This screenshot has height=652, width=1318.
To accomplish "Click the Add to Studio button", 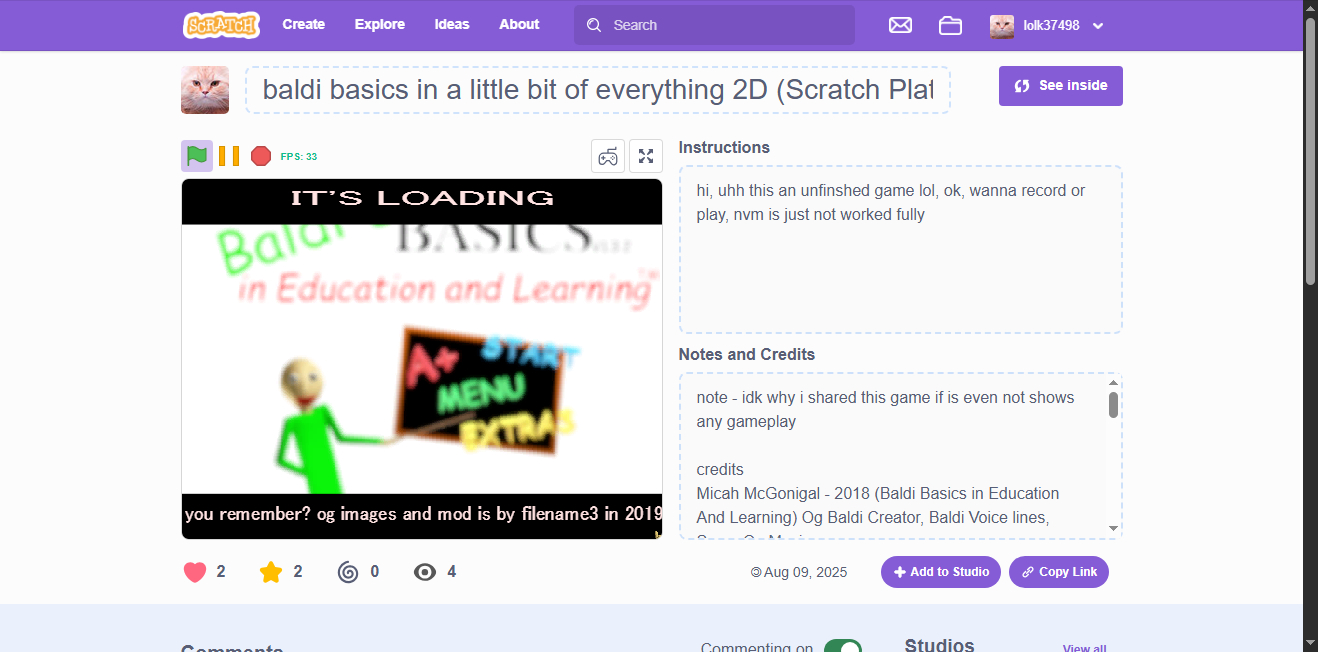I will (941, 572).
